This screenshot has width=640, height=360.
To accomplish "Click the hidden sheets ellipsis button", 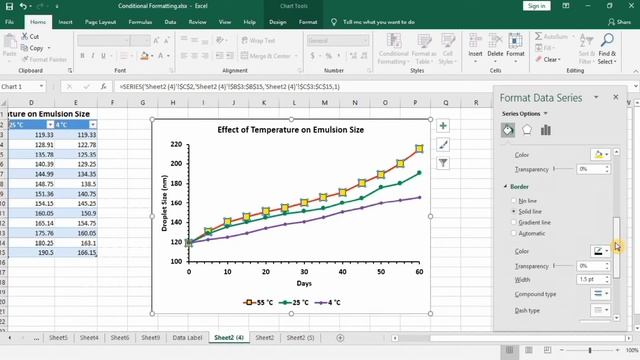I will (36, 338).
